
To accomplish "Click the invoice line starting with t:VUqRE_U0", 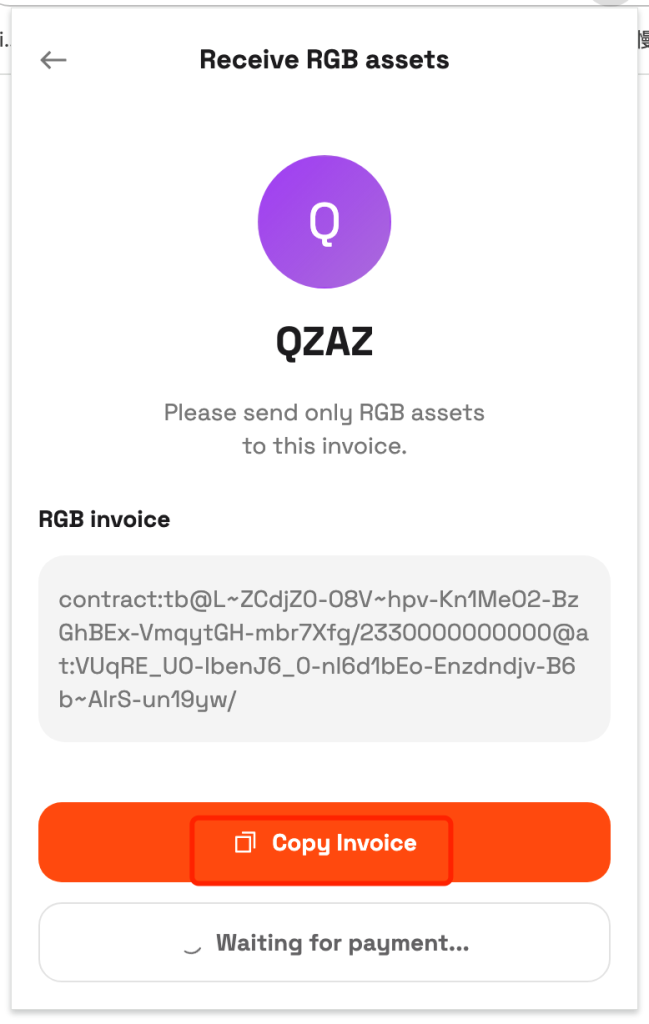I will [317, 666].
